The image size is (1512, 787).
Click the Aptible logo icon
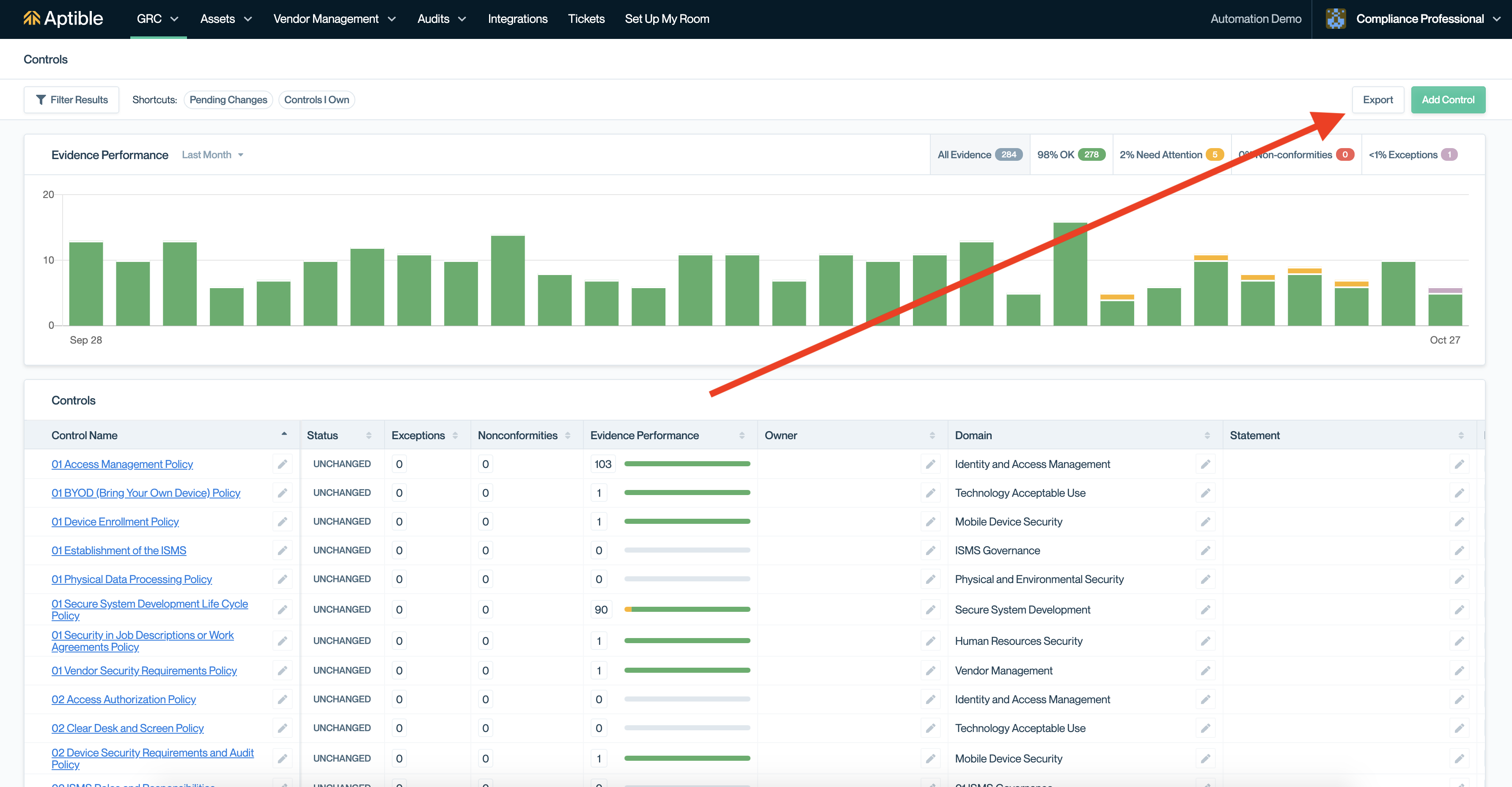(32, 18)
